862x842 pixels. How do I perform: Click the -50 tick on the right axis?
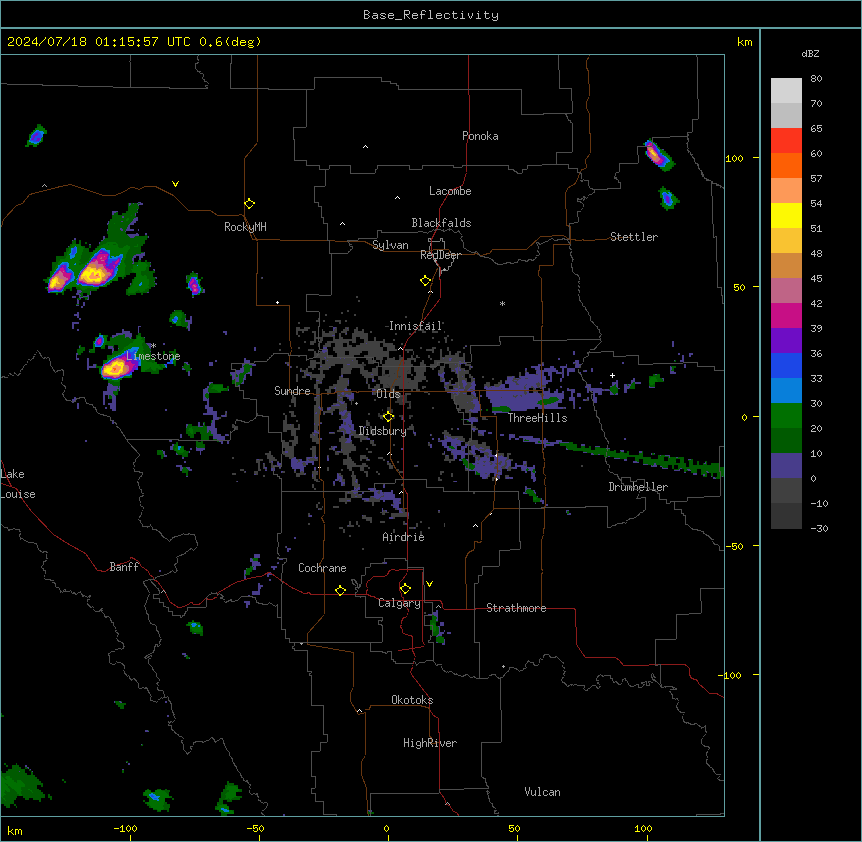(734, 546)
